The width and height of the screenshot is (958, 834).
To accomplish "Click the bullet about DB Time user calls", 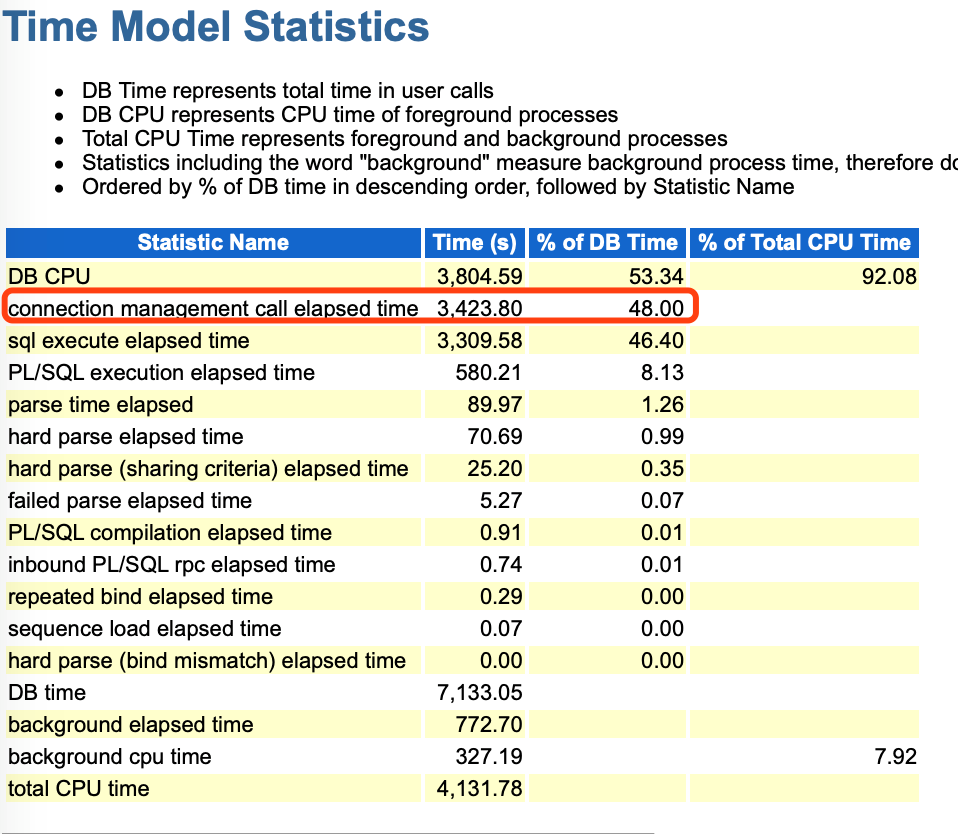I will pyautogui.click(x=288, y=91).
